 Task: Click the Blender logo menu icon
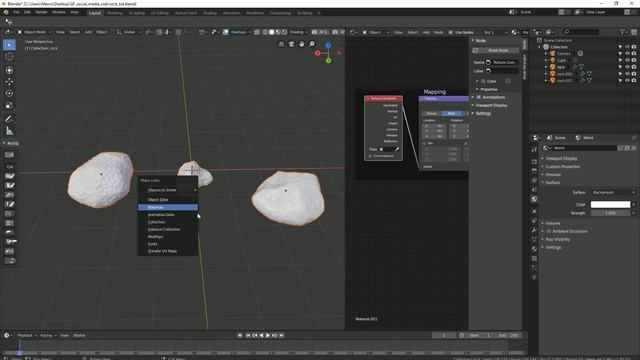pyautogui.click(x=6, y=12)
